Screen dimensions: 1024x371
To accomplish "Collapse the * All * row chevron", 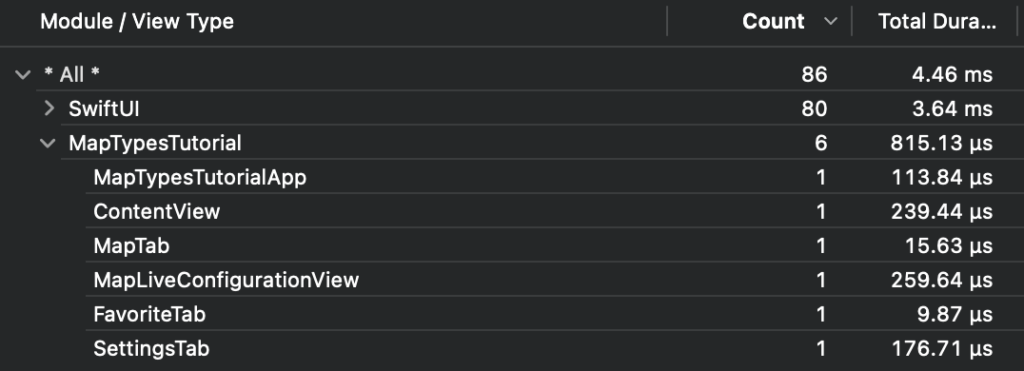I will click(x=23, y=74).
